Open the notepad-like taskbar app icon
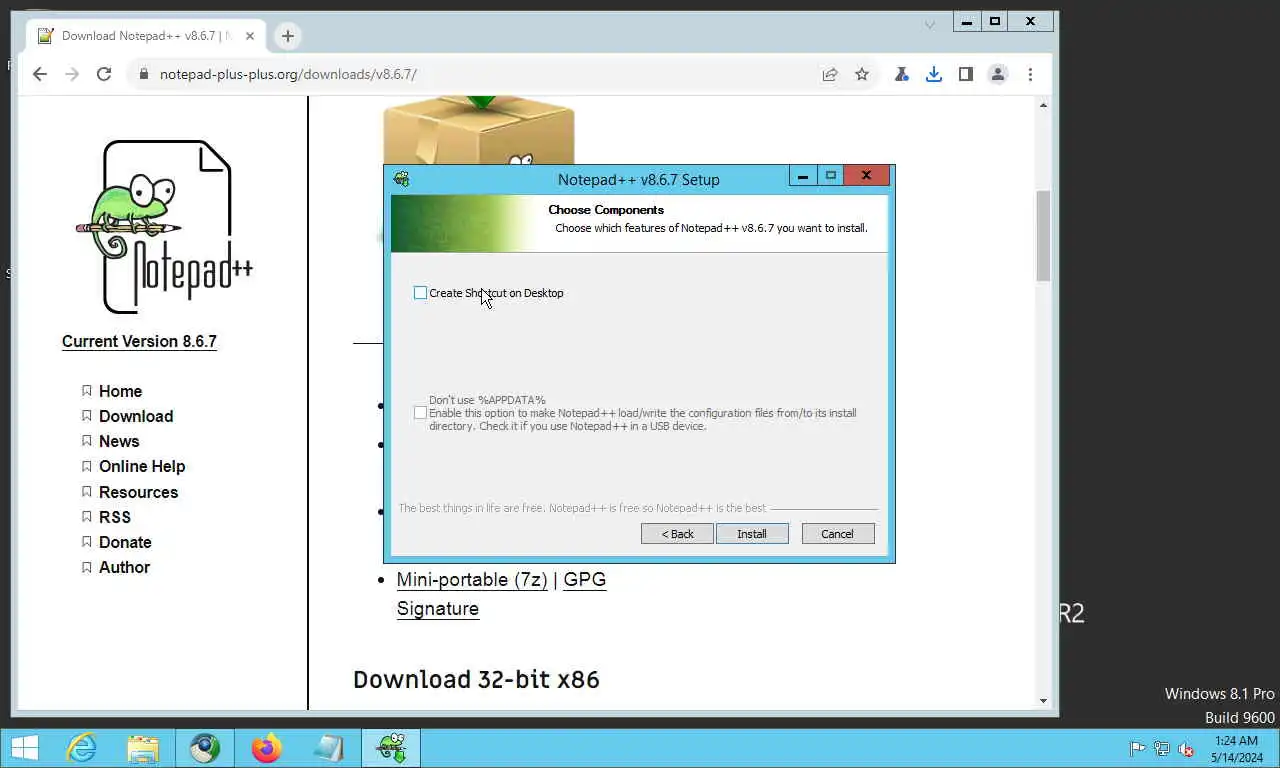1280x768 pixels. click(x=328, y=748)
